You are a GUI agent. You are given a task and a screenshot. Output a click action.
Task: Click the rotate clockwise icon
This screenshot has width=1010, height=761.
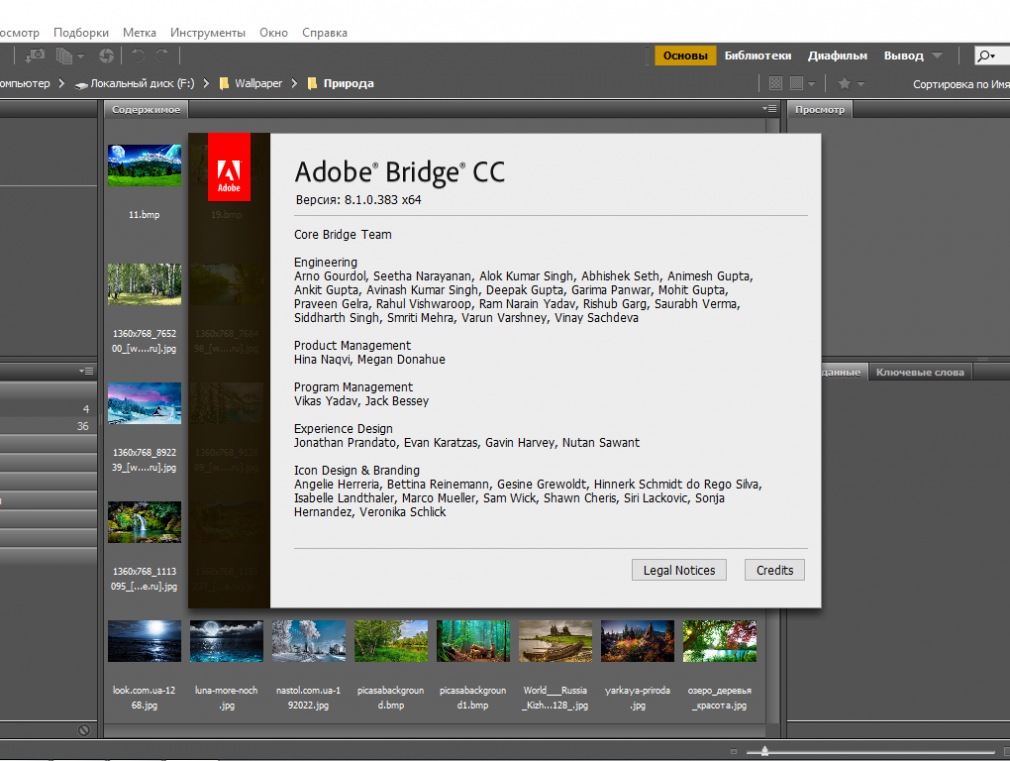pos(162,56)
